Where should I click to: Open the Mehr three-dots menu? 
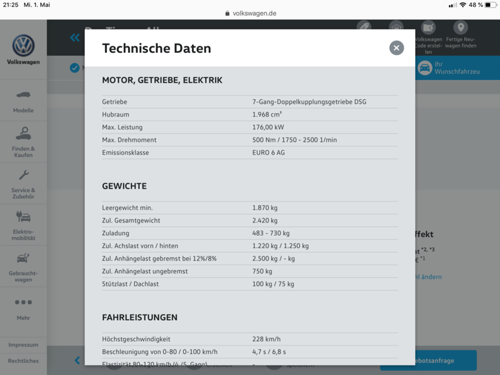[23, 302]
